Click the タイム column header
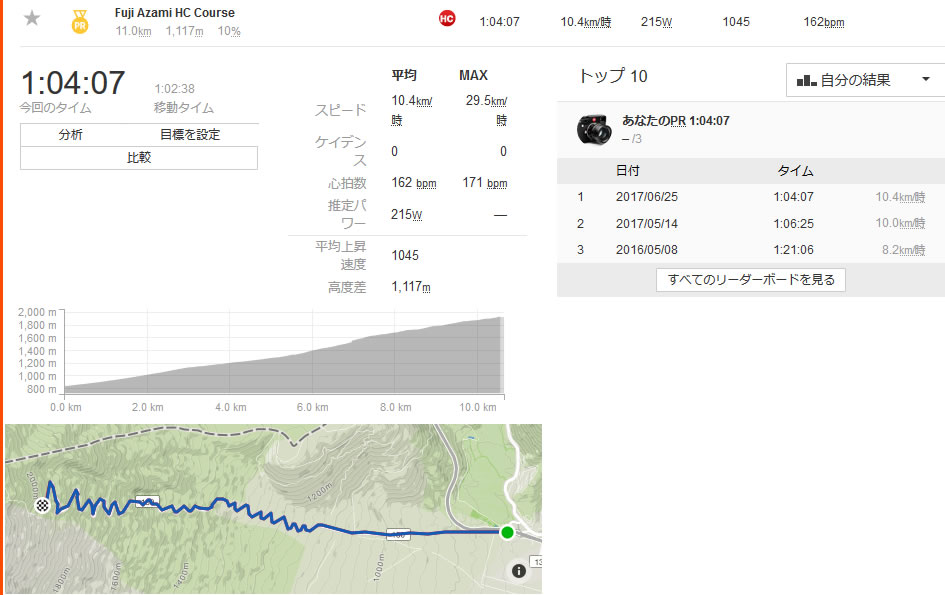Screen dimensions: 945x595 click(795, 171)
